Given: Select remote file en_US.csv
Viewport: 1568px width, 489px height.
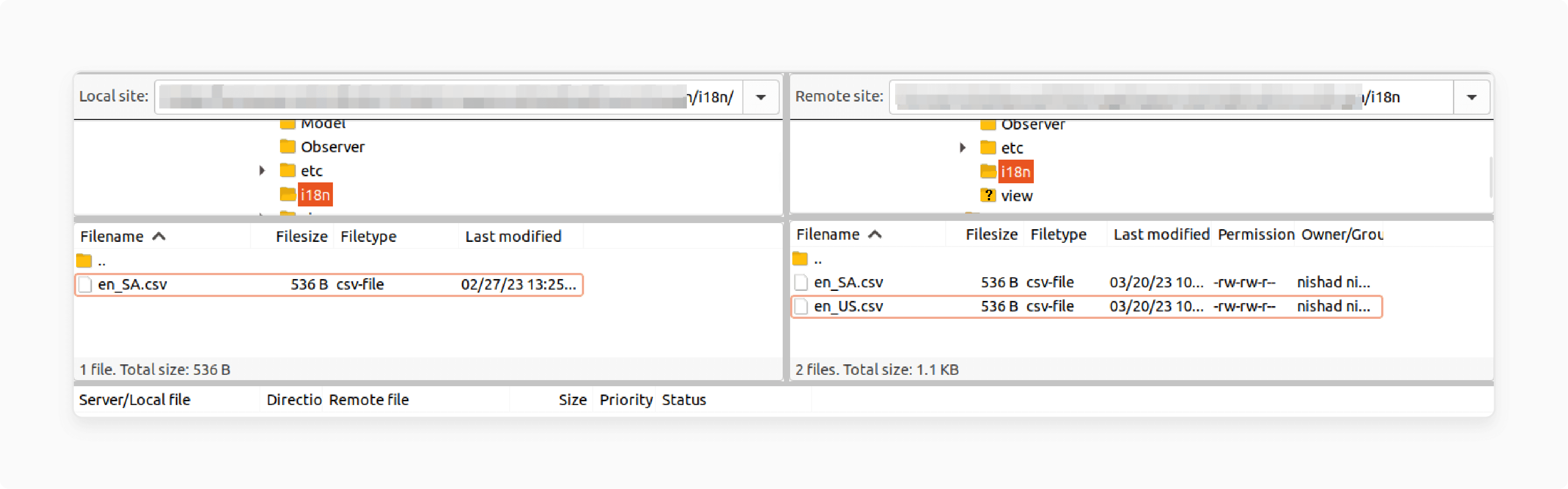Looking at the screenshot, I should pos(1086,307).
